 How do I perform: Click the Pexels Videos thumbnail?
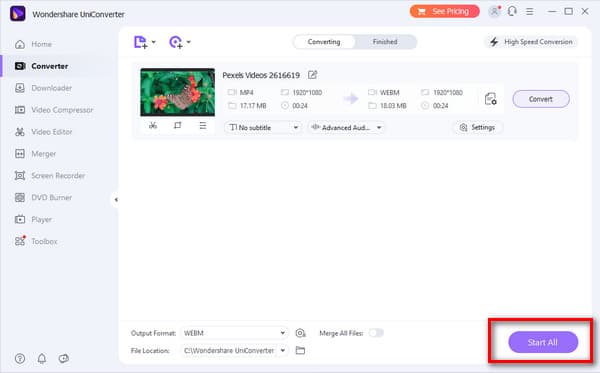(x=178, y=92)
